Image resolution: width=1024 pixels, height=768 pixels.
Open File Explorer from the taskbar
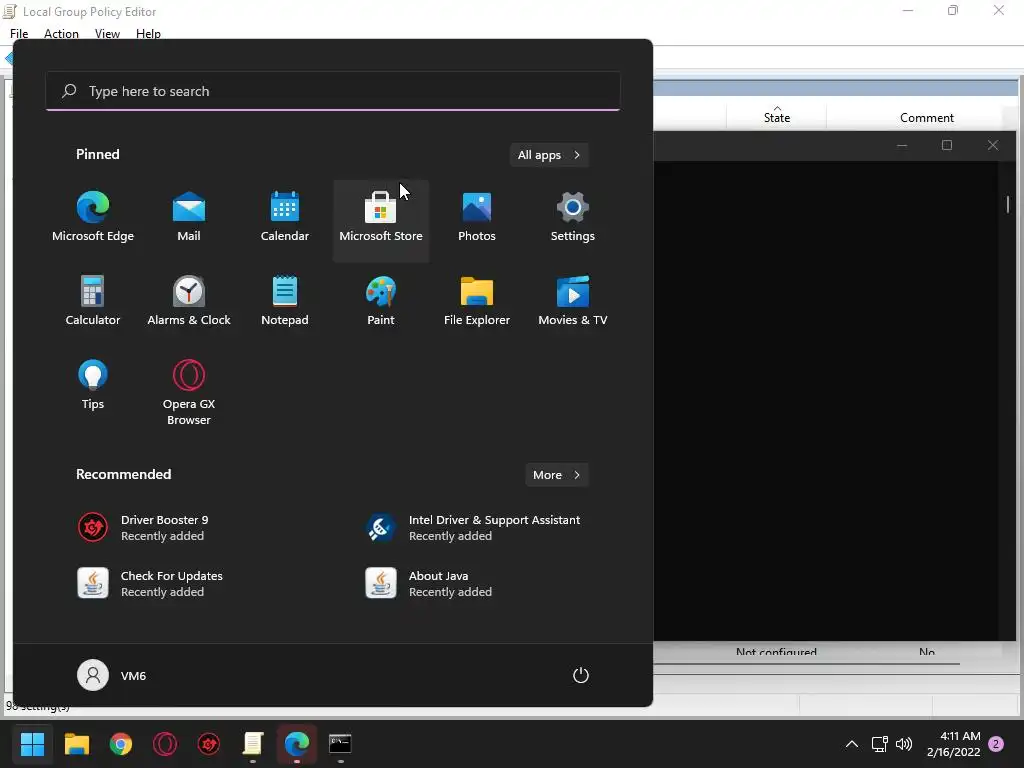tap(76, 744)
